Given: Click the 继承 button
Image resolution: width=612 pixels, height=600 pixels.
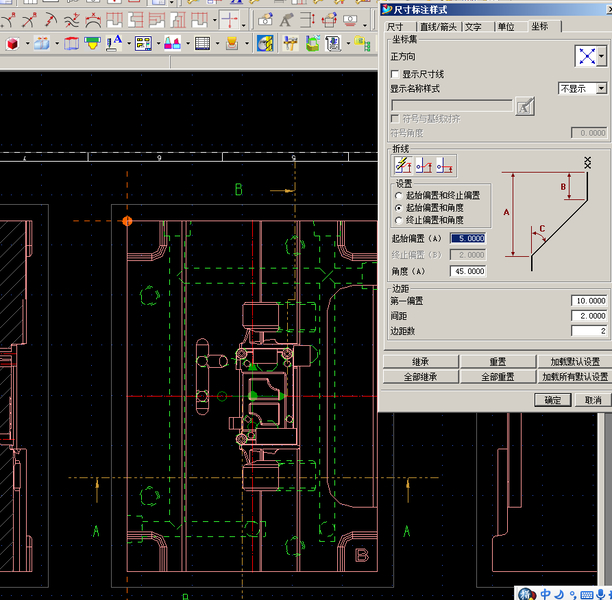Looking at the screenshot, I should (420, 362).
